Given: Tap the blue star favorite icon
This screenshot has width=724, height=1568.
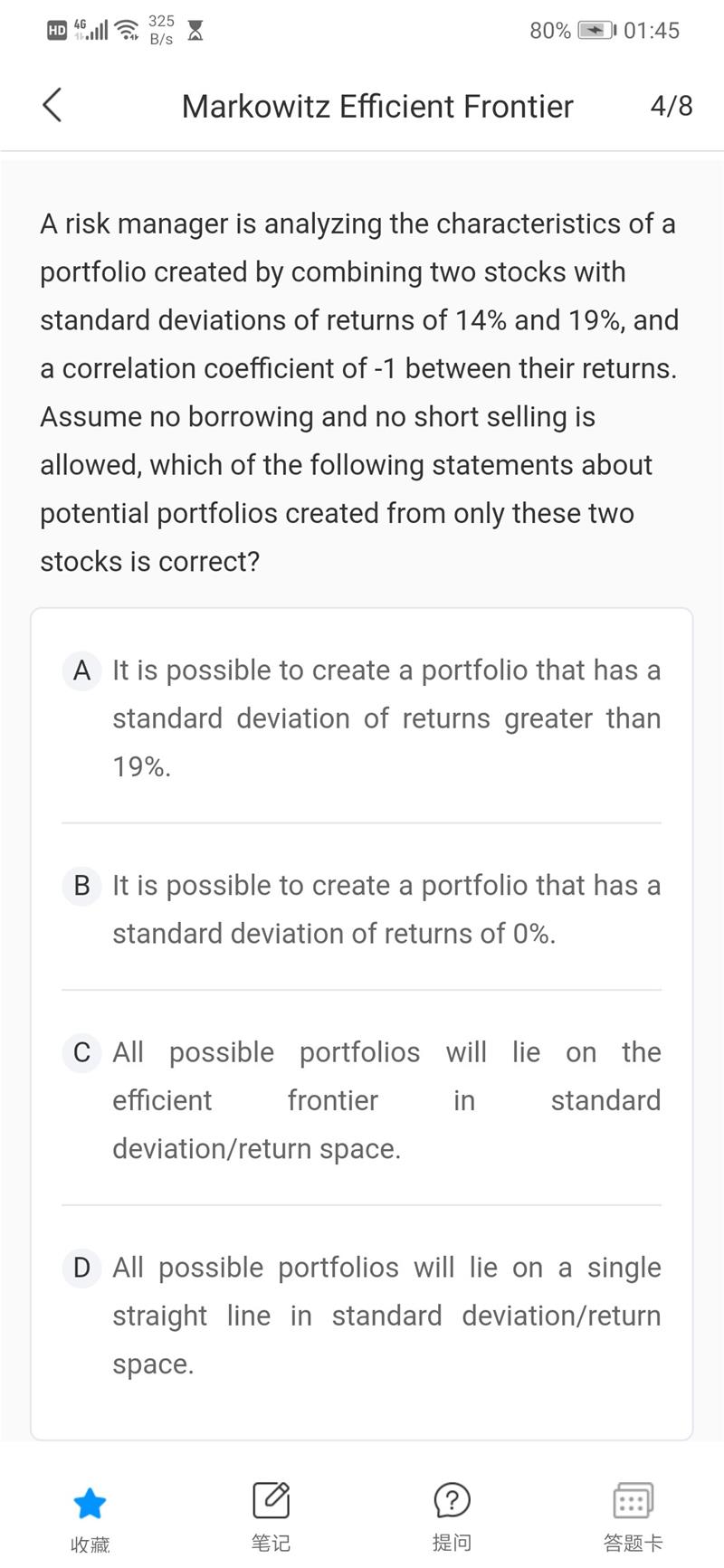Looking at the screenshot, I should pos(90,1504).
